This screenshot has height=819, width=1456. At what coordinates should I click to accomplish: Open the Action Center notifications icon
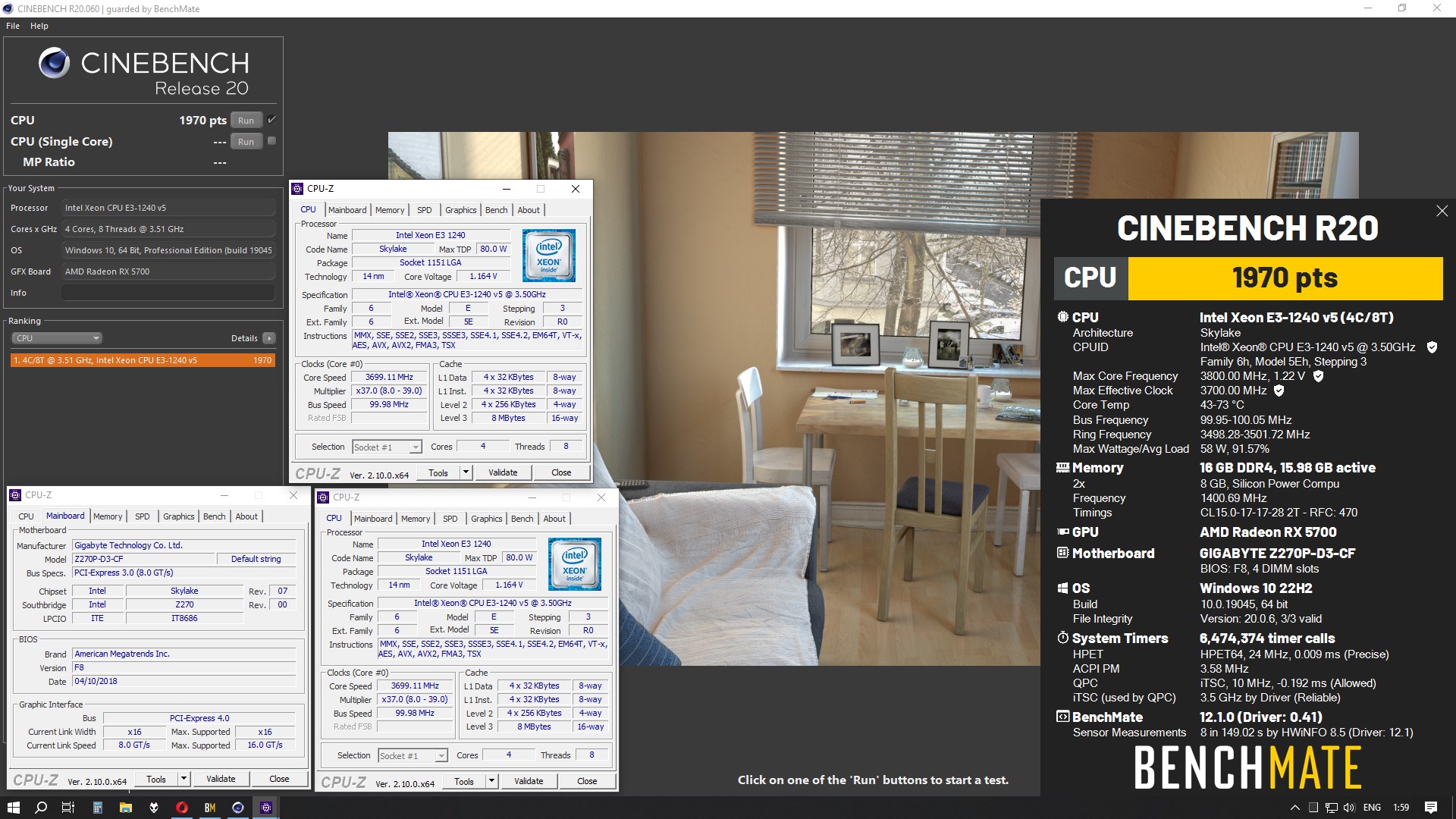(x=1431, y=808)
